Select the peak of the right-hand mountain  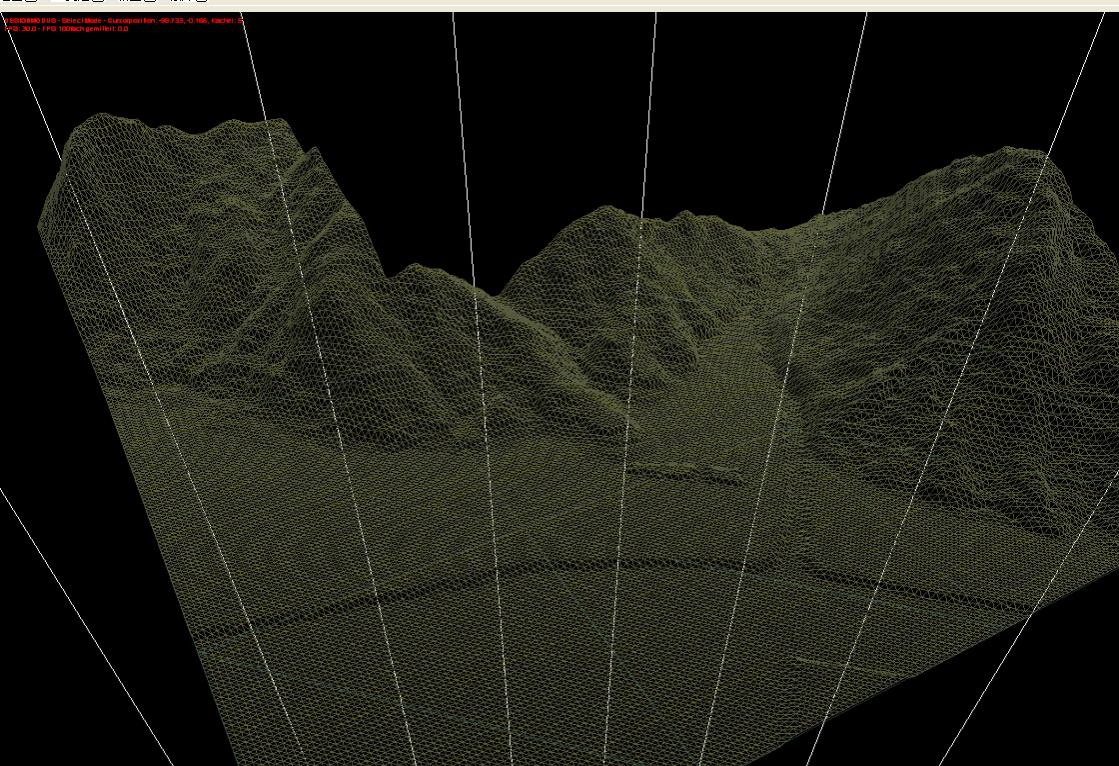(x=1010, y=153)
